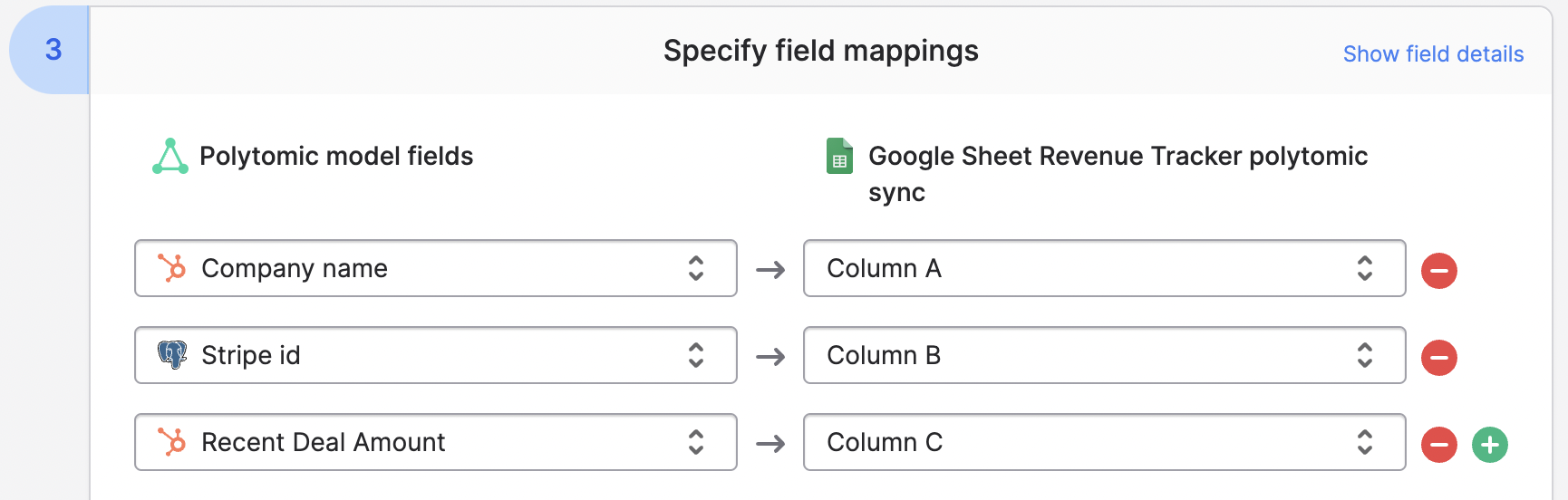Remove the Stripe id to Column B mapping
The width and height of the screenshot is (1568, 500).
[1438, 357]
